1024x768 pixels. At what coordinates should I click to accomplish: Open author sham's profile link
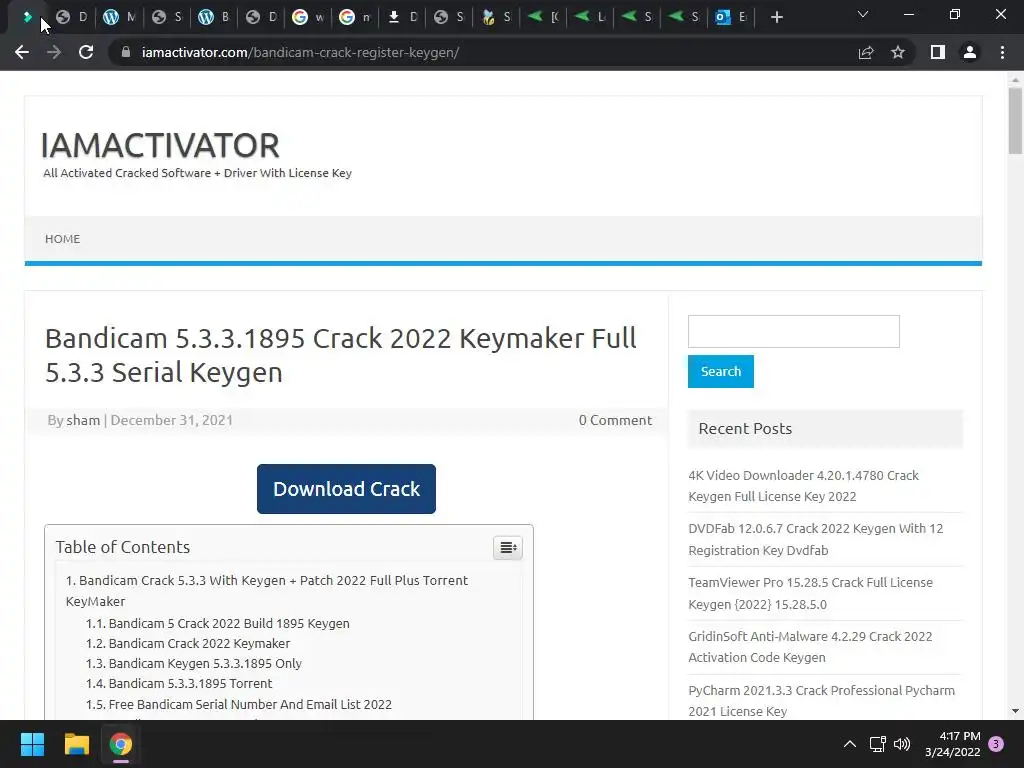tap(83, 420)
